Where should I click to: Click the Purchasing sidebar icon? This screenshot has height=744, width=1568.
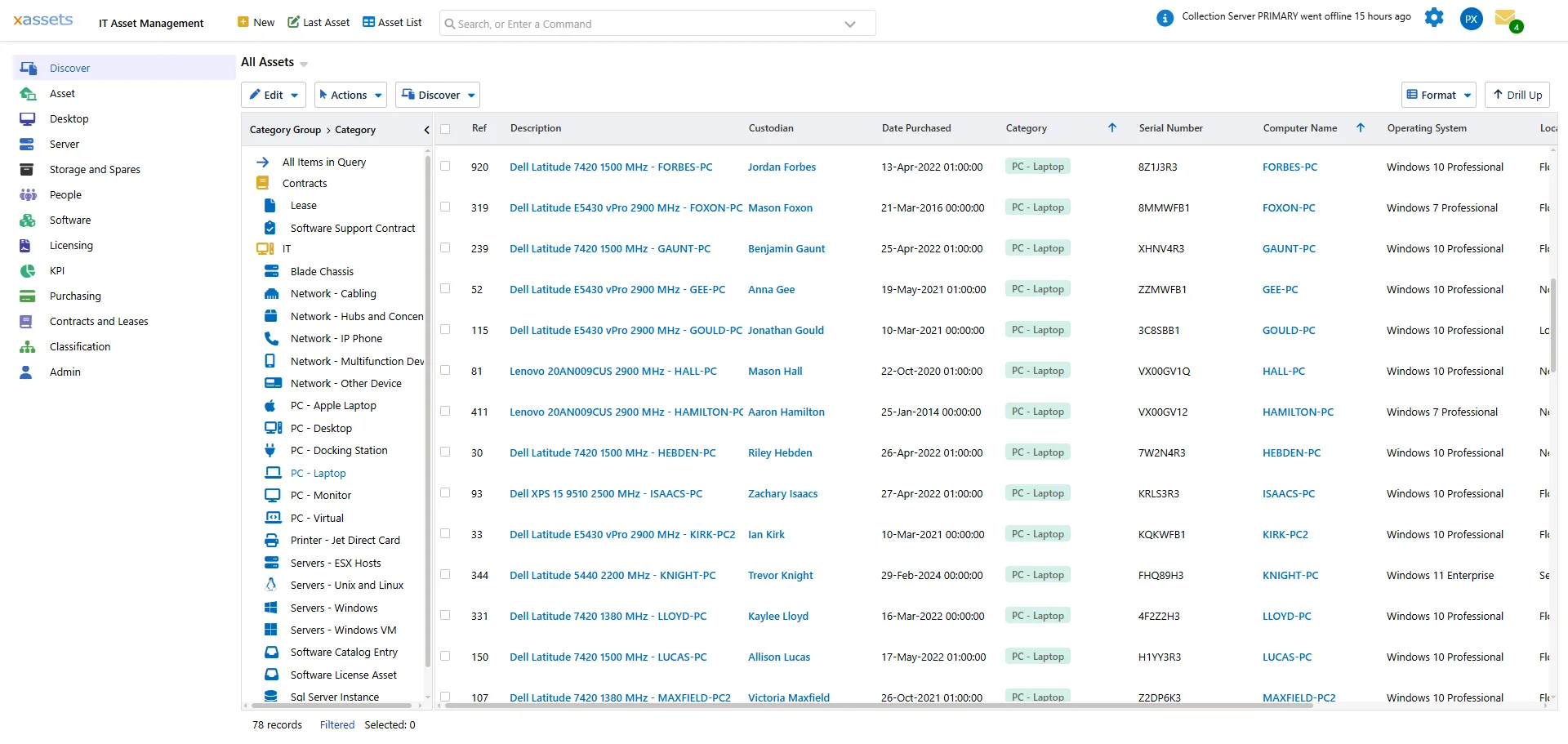(x=27, y=296)
